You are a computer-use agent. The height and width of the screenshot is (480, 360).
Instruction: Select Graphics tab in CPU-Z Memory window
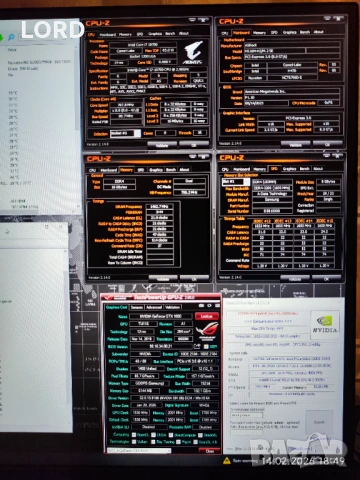[x=156, y=170]
